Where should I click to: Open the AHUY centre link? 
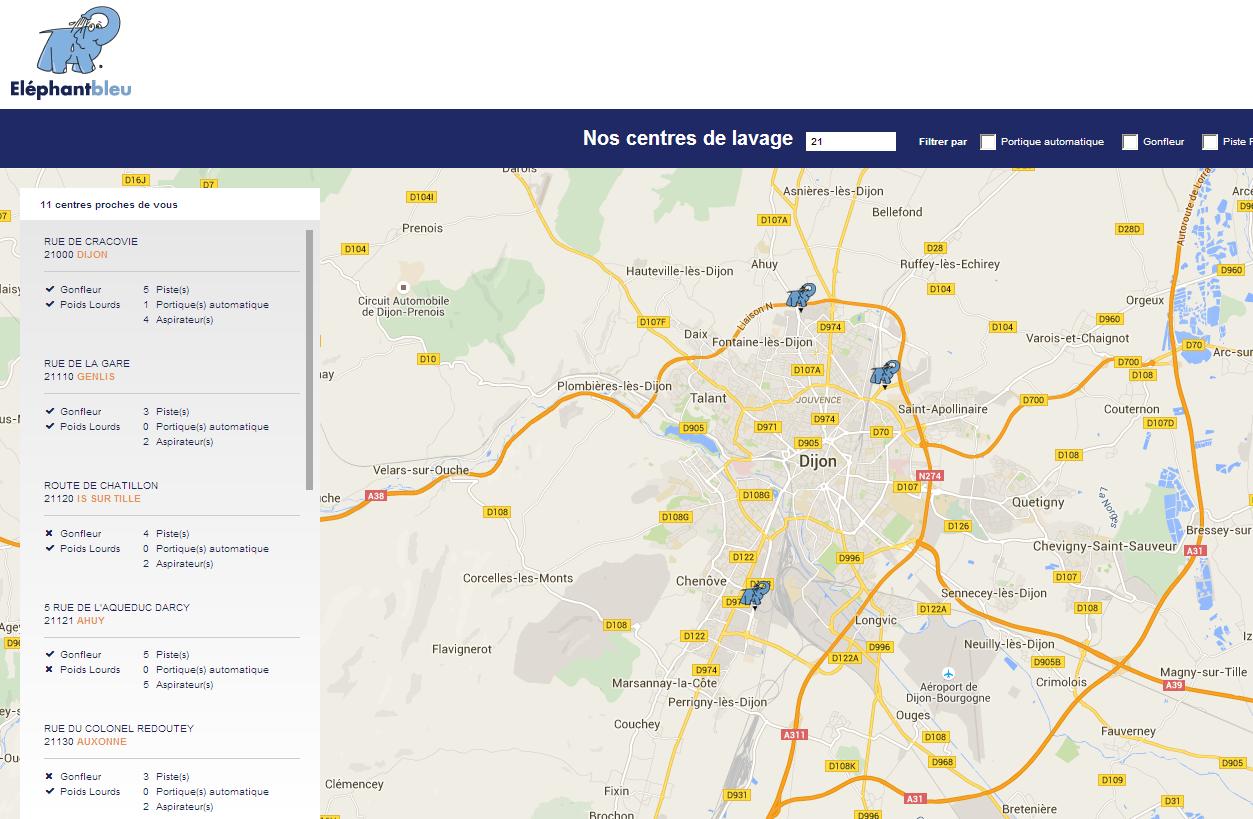[x=91, y=621]
